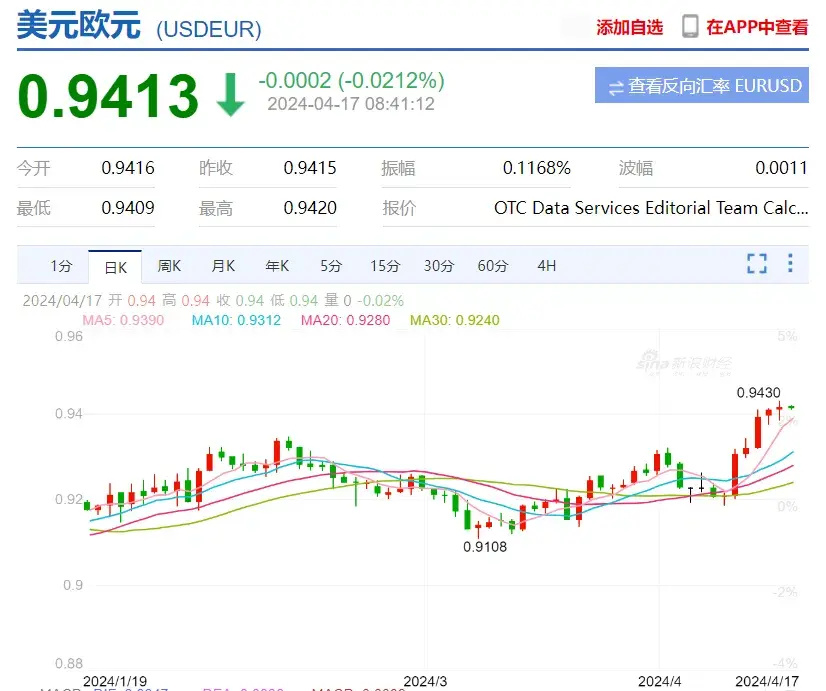The width and height of the screenshot is (826, 691).
Task: Click the timestamp 2024-04-17 08:41:12
Action: [x=351, y=104]
